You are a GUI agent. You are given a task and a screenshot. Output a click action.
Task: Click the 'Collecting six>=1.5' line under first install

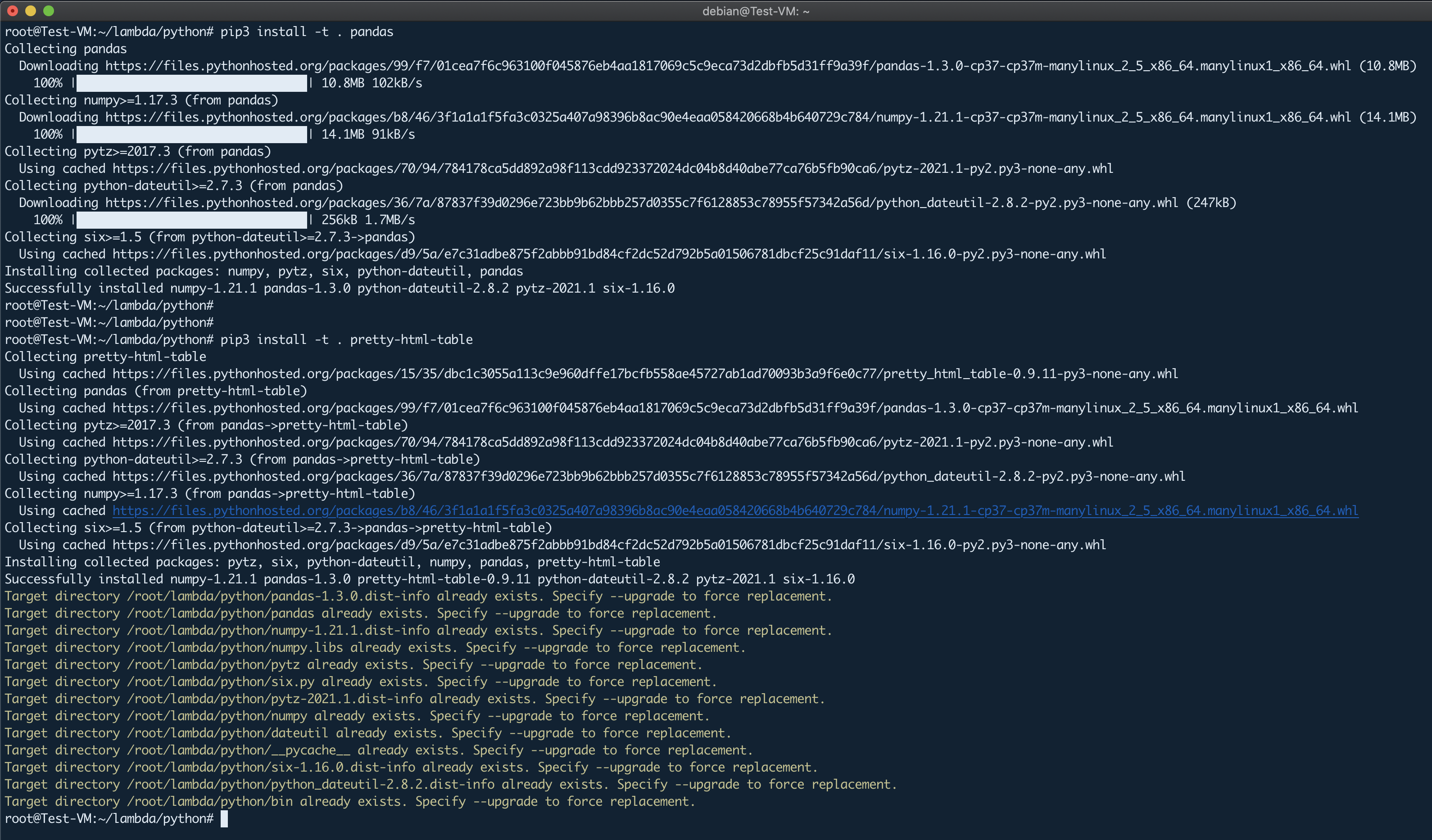(x=210, y=237)
